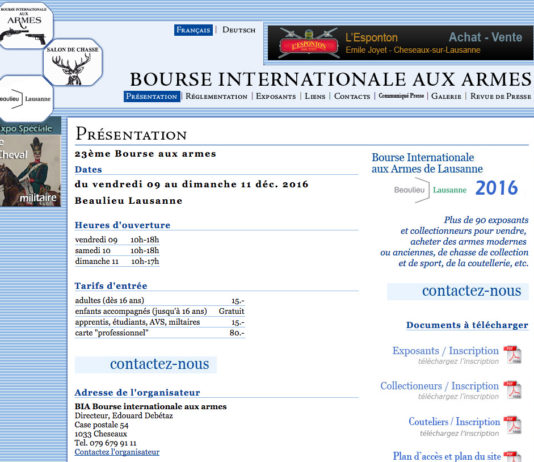Follow the Contactez l'organisateur link
This screenshot has height=462, width=534.
click(117, 452)
